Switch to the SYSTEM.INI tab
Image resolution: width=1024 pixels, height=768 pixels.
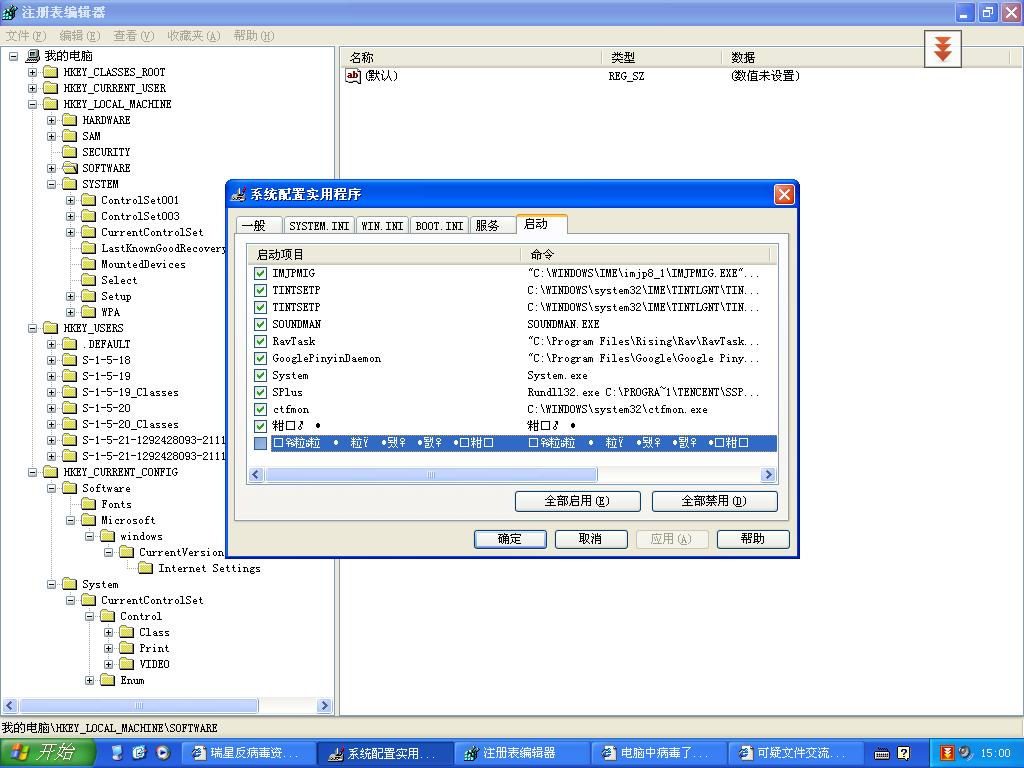tap(319, 225)
